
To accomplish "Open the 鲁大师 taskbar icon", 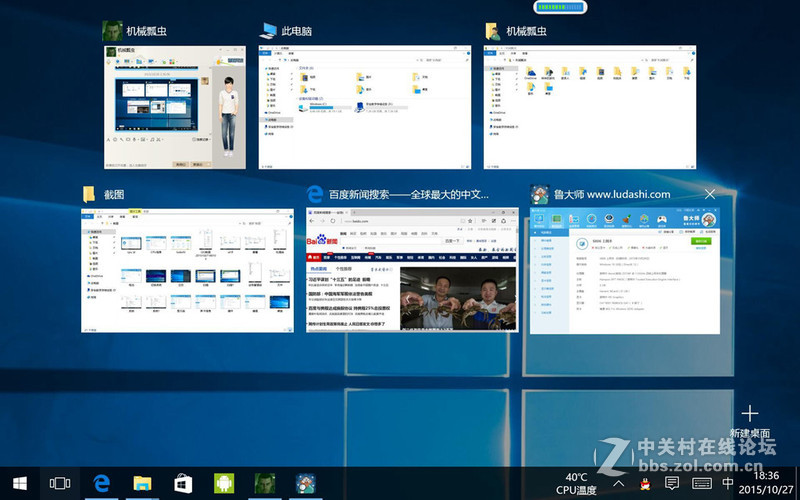I will tap(306, 483).
